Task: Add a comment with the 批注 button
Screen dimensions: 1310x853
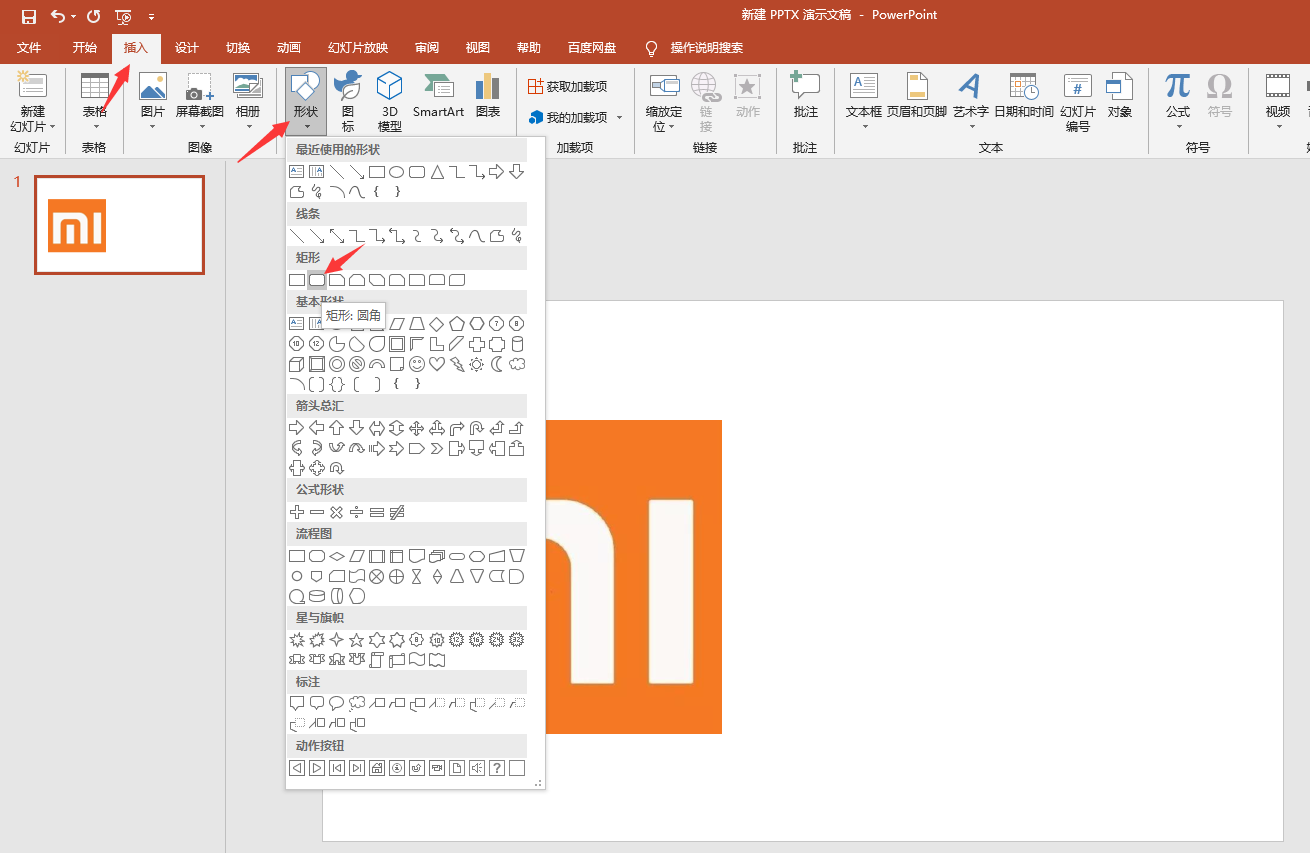Action: 805,96
